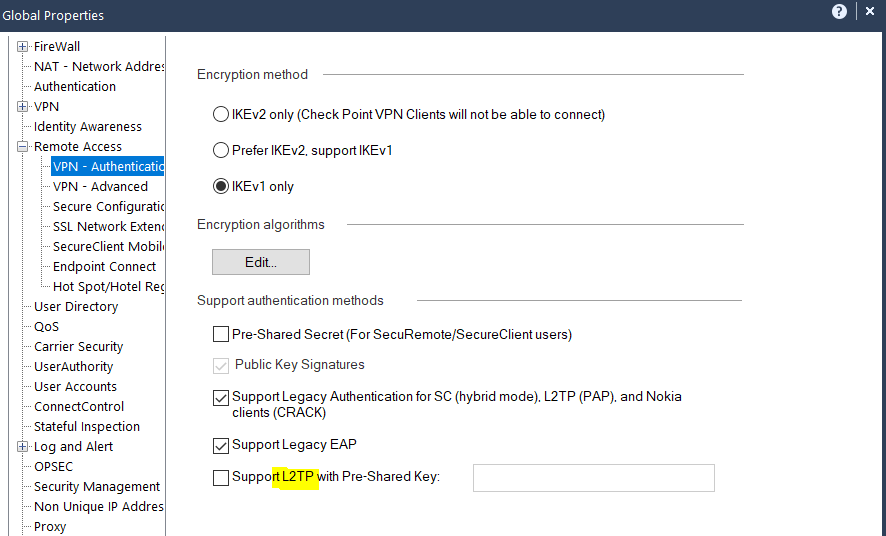Go to Identity Awareness settings
The width and height of the screenshot is (886, 536).
[88, 127]
